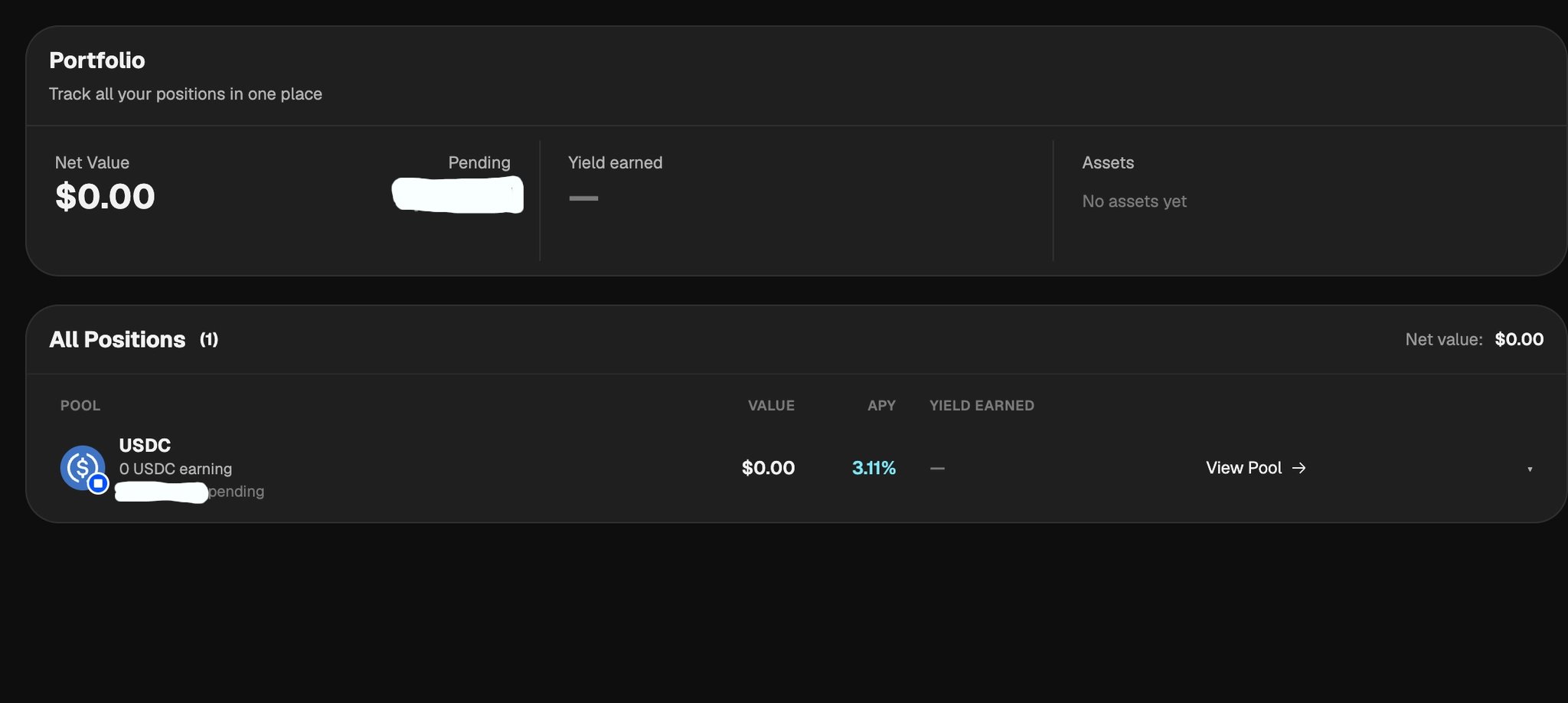1568x703 pixels.
Task: Click the dash in USDC row yield earned column
Action: pos(937,468)
